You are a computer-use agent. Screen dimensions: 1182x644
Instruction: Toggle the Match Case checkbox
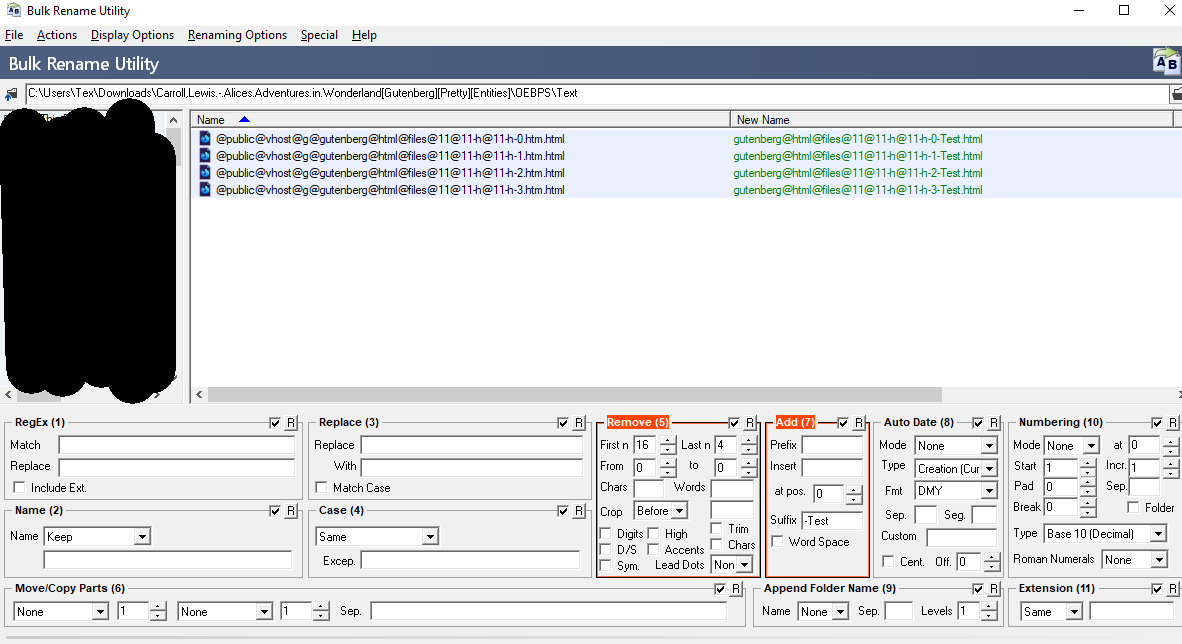(x=321, y=488)
